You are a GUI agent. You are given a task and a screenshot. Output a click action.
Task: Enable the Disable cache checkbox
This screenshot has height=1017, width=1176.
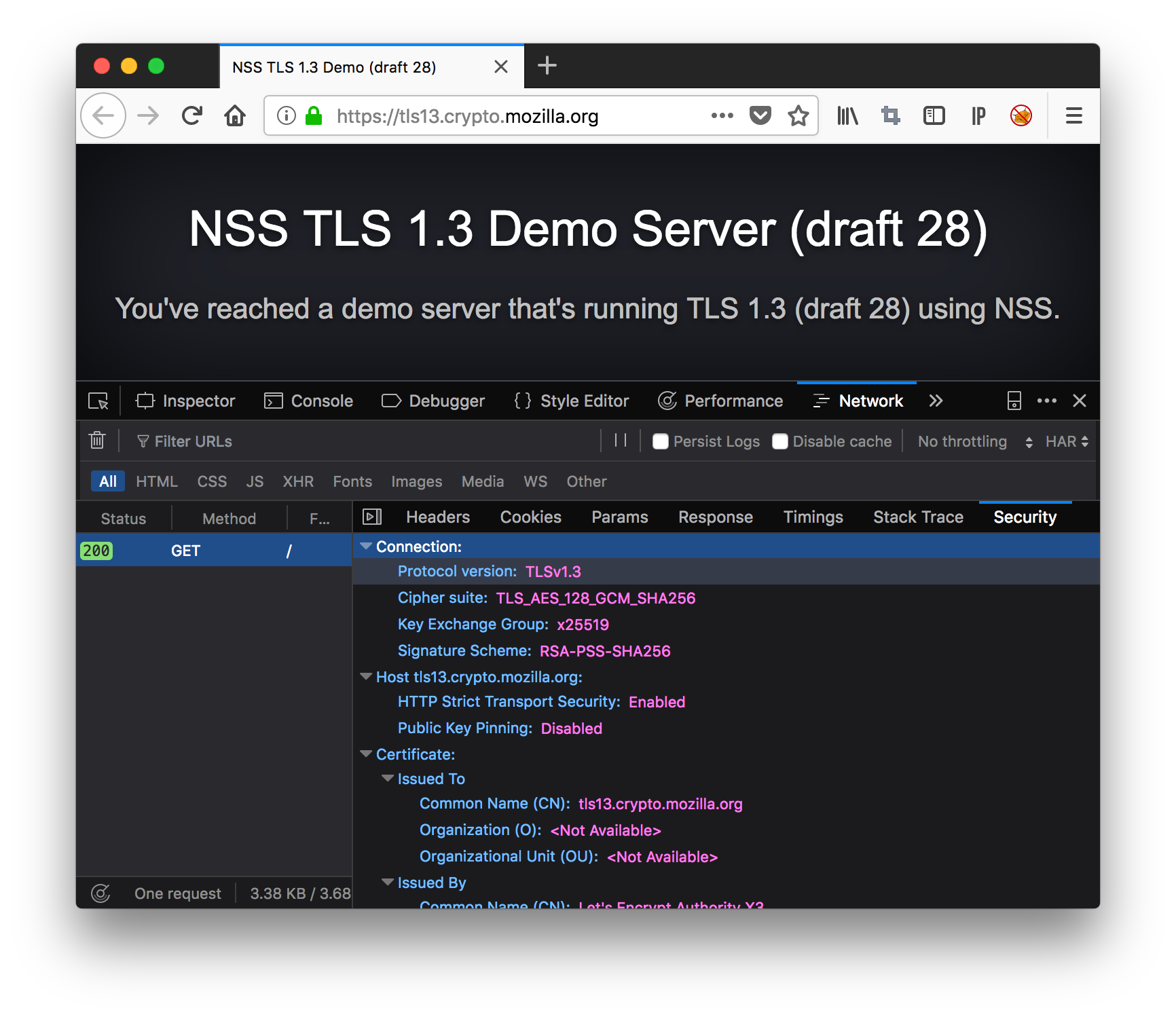(x=780, y=441)
